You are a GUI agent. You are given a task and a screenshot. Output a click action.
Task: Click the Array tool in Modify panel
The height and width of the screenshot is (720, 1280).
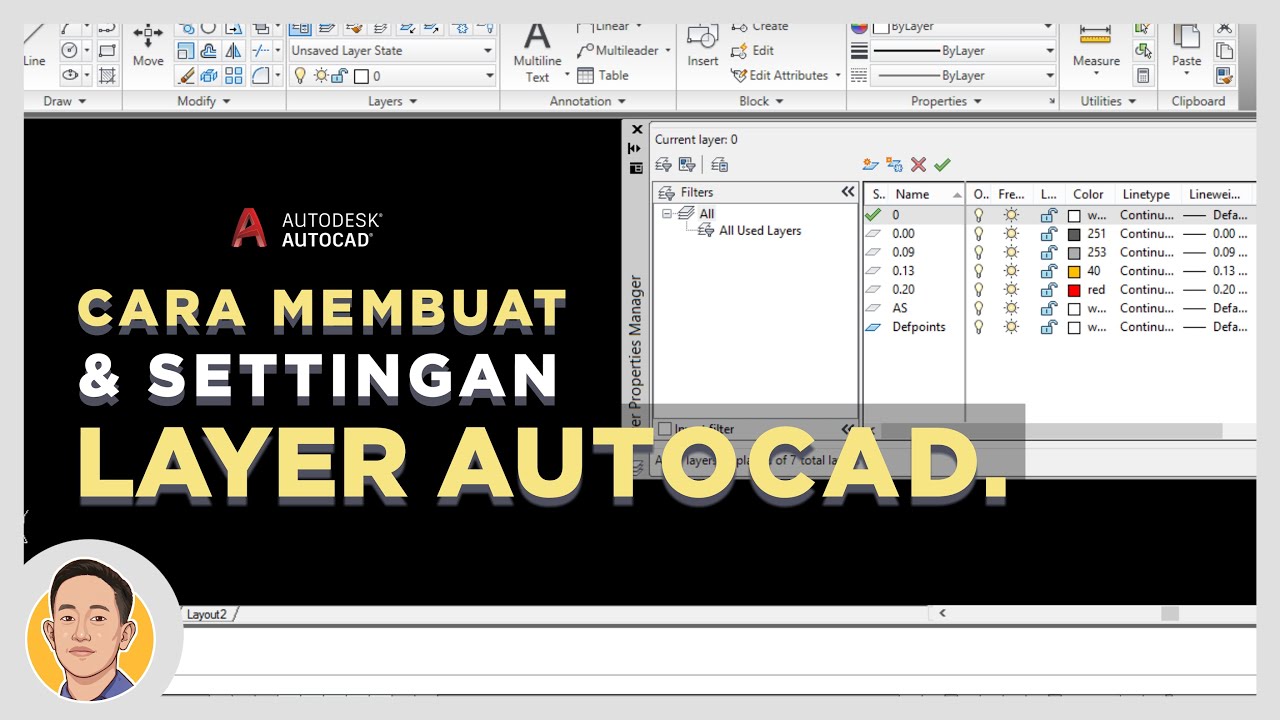tap(233, 75)
